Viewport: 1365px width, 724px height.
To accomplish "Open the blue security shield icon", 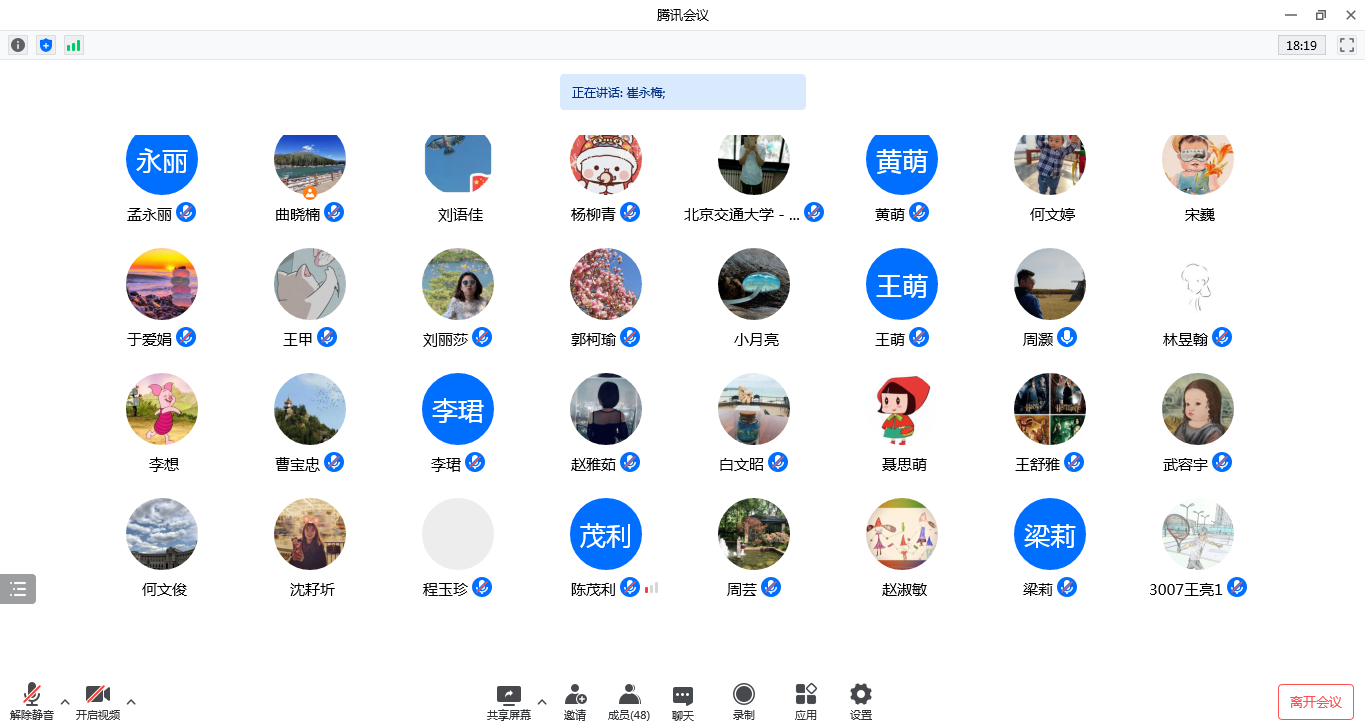I will (x=45, y=45).
